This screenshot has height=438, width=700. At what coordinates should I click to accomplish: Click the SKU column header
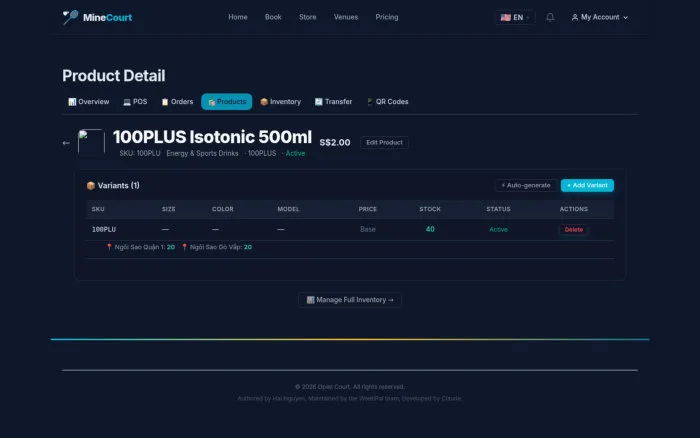(98, 209)
